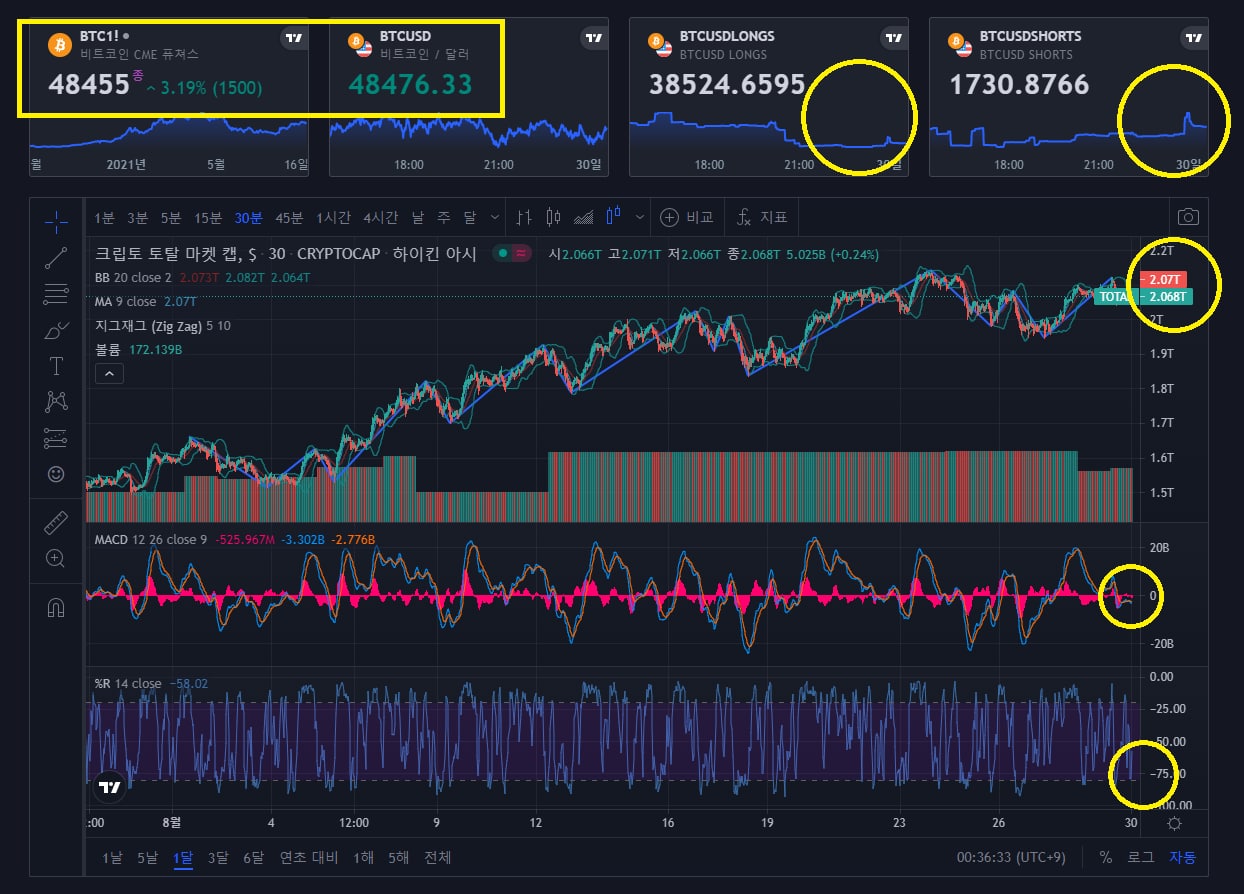Take a chart snapshot with camera icon

[x=1188, y=217]
